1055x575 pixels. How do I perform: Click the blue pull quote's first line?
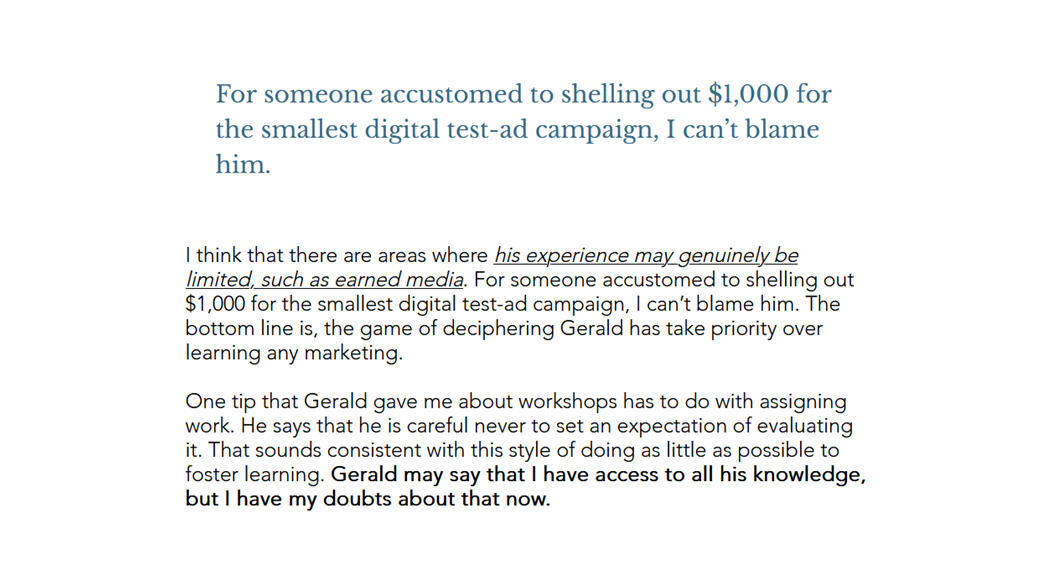coord(523,94)
